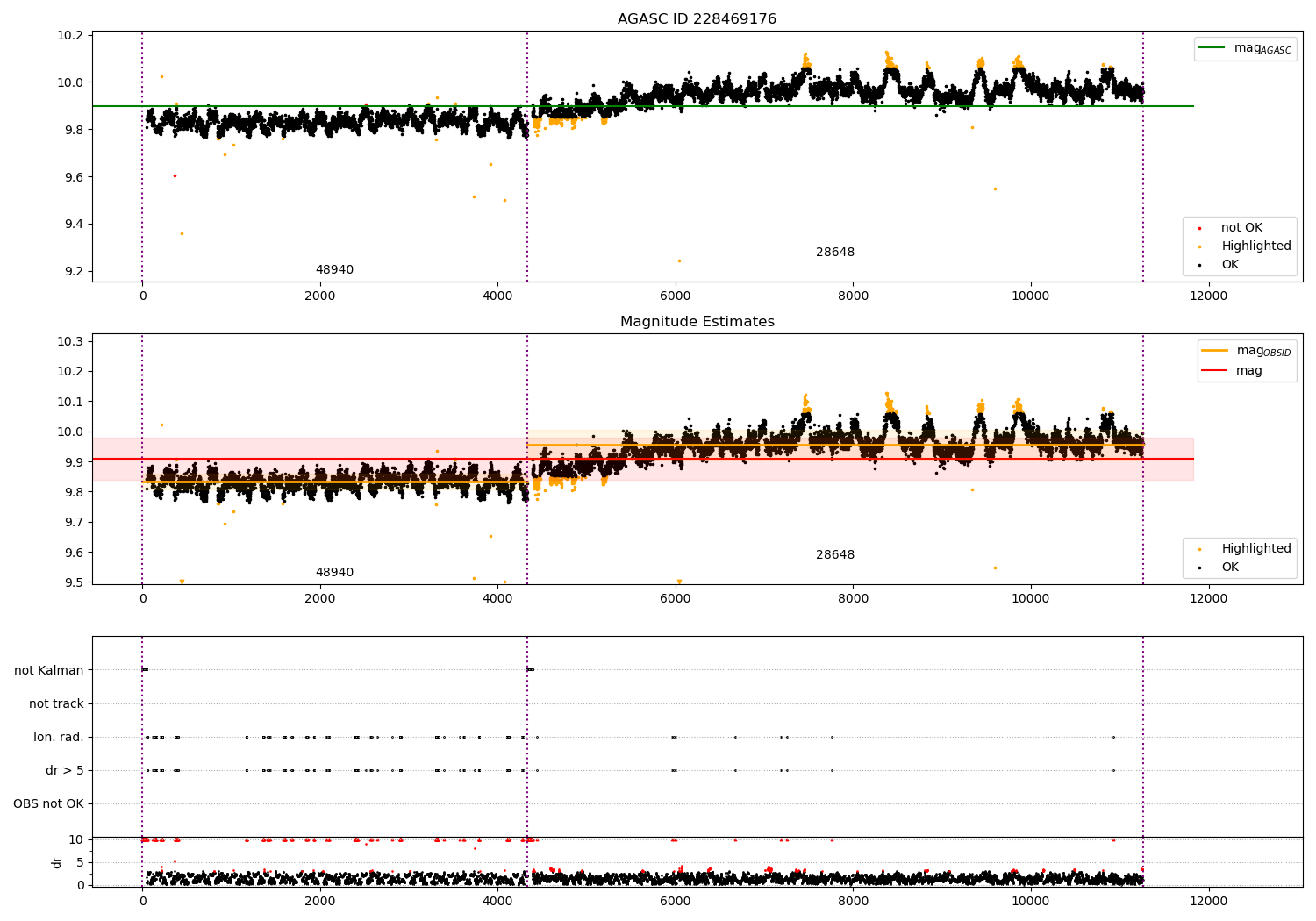Screen dimensions: 1316x921
Task: Select 'Highlighted' in the Magnitude Estimates legend
Action: [x=1256, y=549]
